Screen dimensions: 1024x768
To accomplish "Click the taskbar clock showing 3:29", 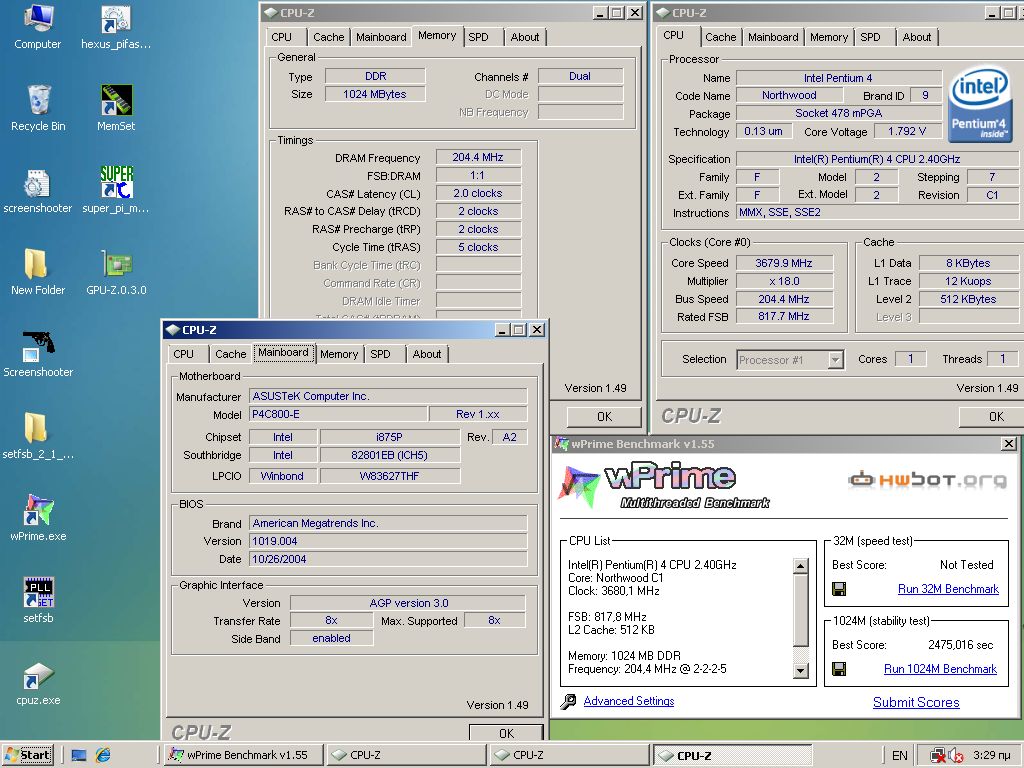I will 991,756.
